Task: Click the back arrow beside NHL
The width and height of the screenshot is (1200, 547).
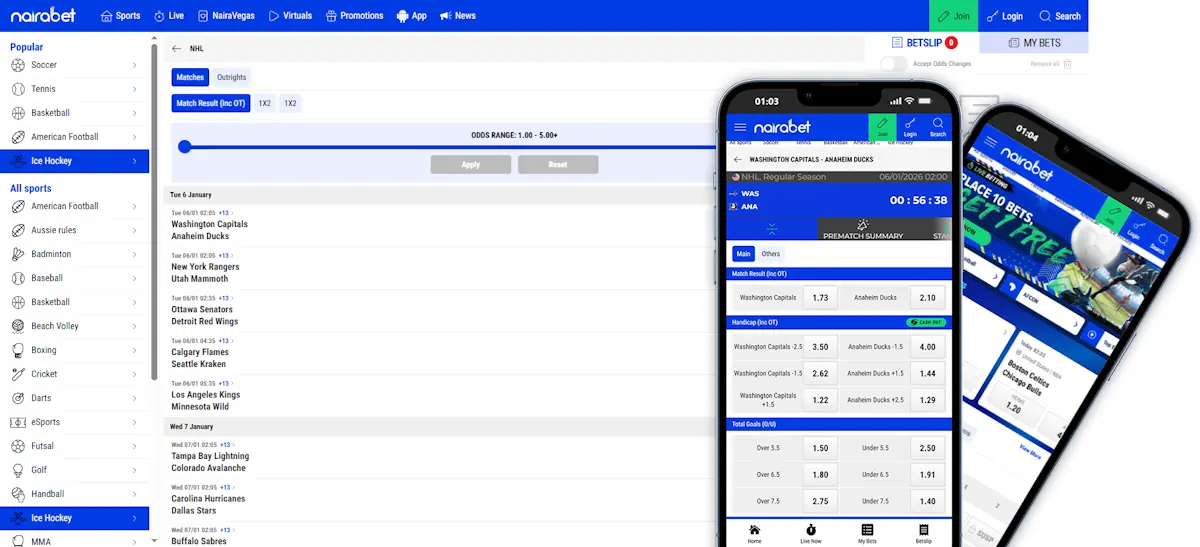Action: [x=177, y=48]
